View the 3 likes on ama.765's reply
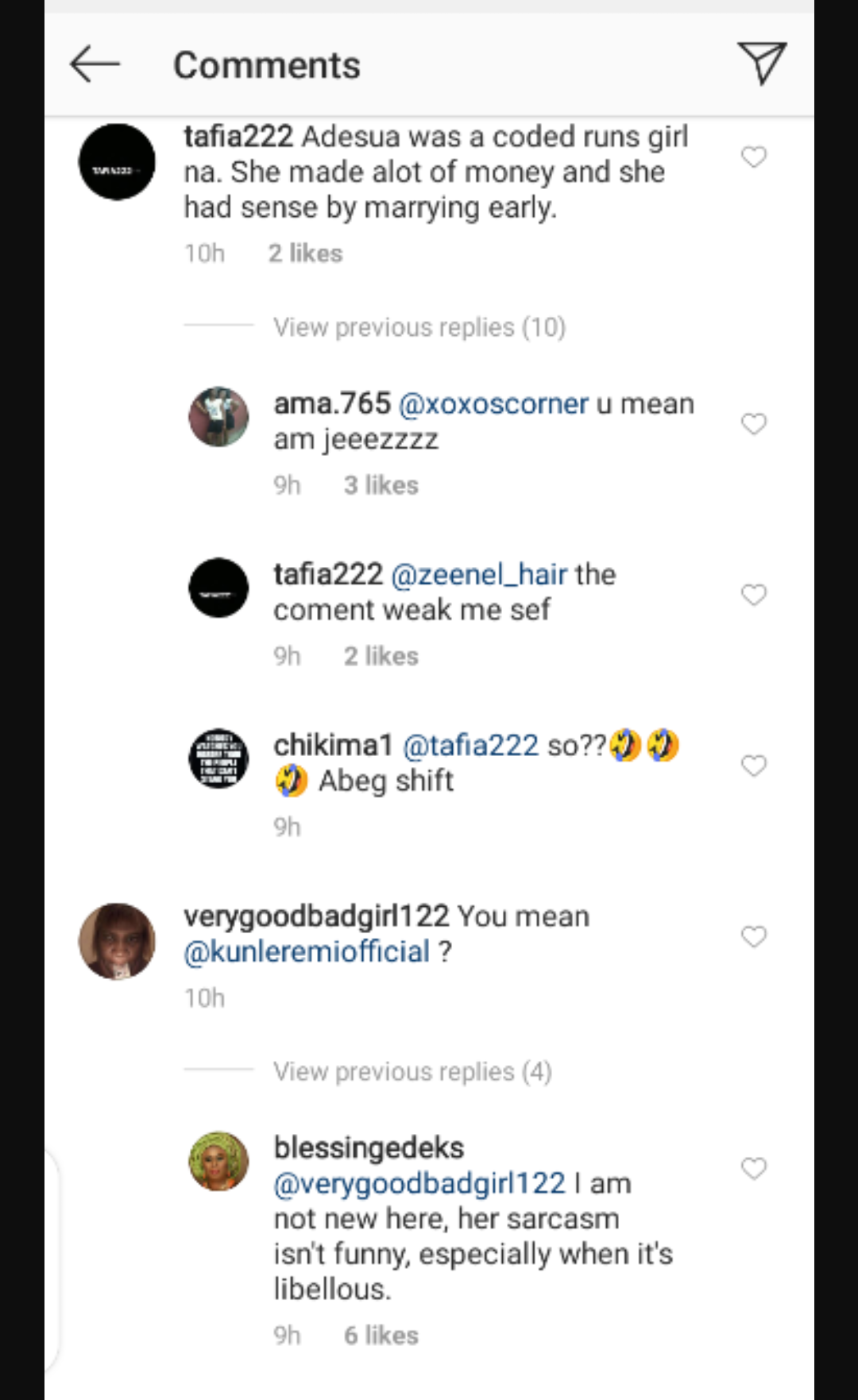 [381, 485]
